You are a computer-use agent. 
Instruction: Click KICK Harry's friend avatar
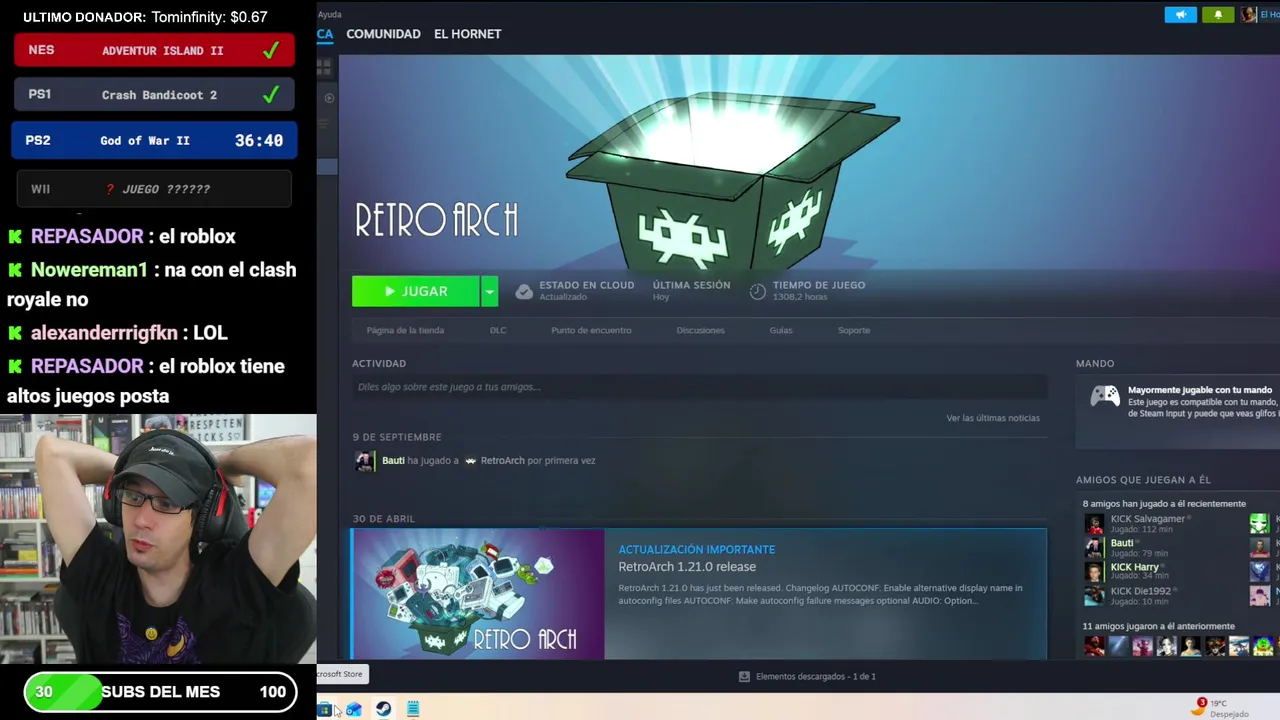point(1095,571)
